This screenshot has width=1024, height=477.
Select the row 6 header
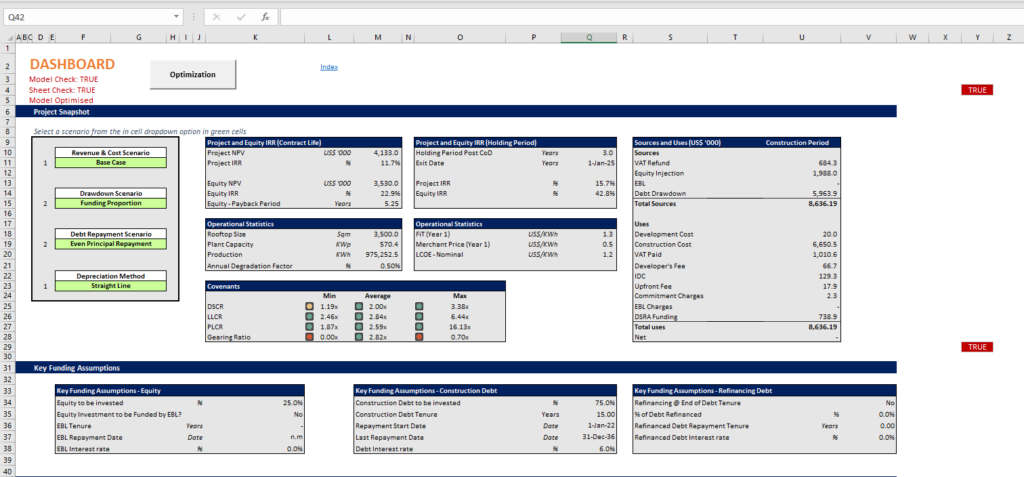pos(8,112)
